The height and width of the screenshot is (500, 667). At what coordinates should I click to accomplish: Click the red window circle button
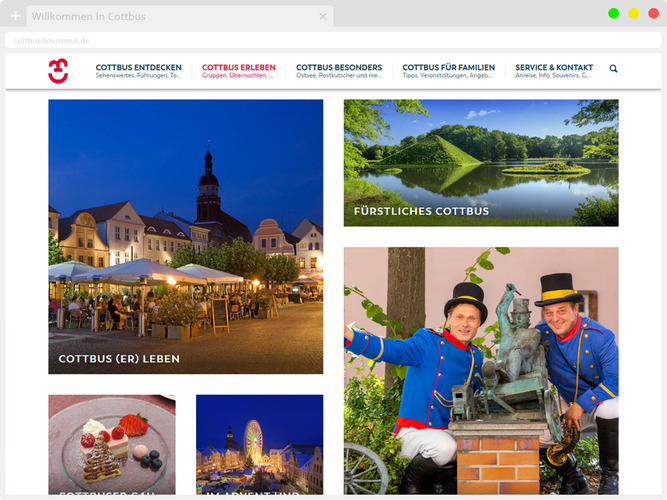pyautogui.click(x=653, y=13)
